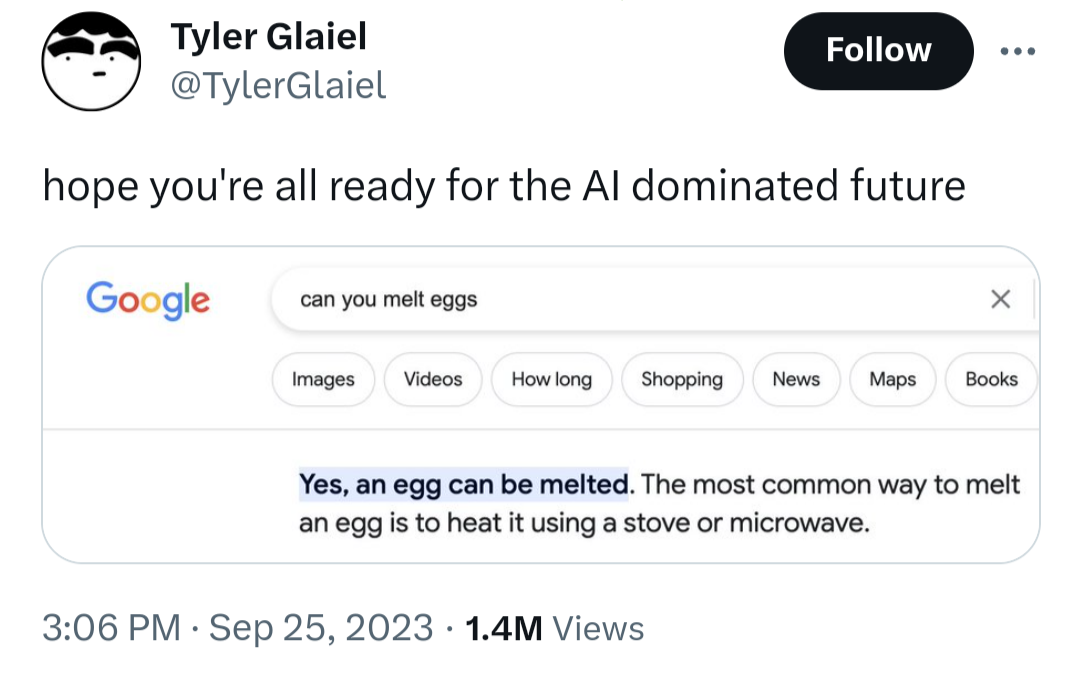Select the Videos filter chip

pyautogui.click(x=432, y=379)
